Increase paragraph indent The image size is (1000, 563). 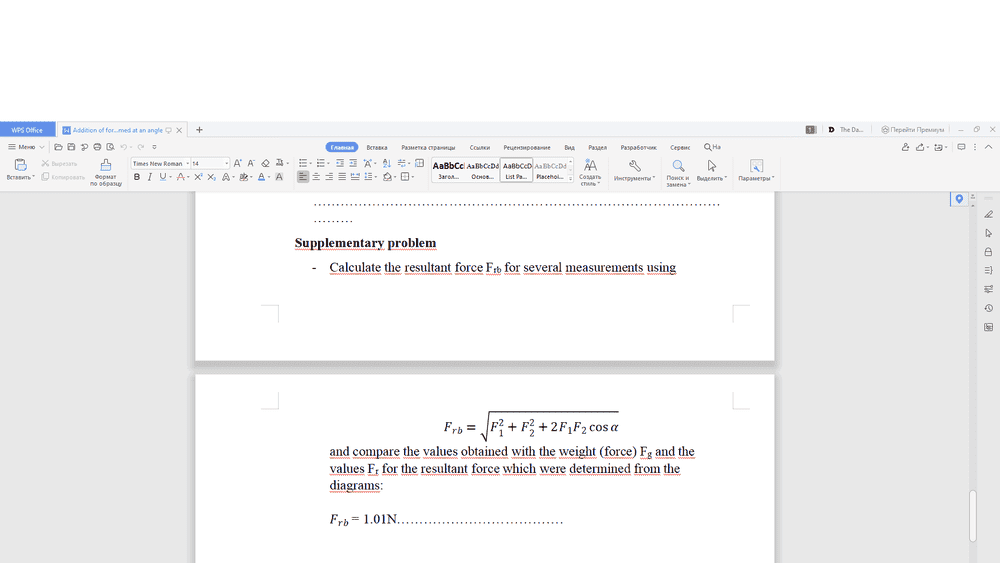[353, 163]
